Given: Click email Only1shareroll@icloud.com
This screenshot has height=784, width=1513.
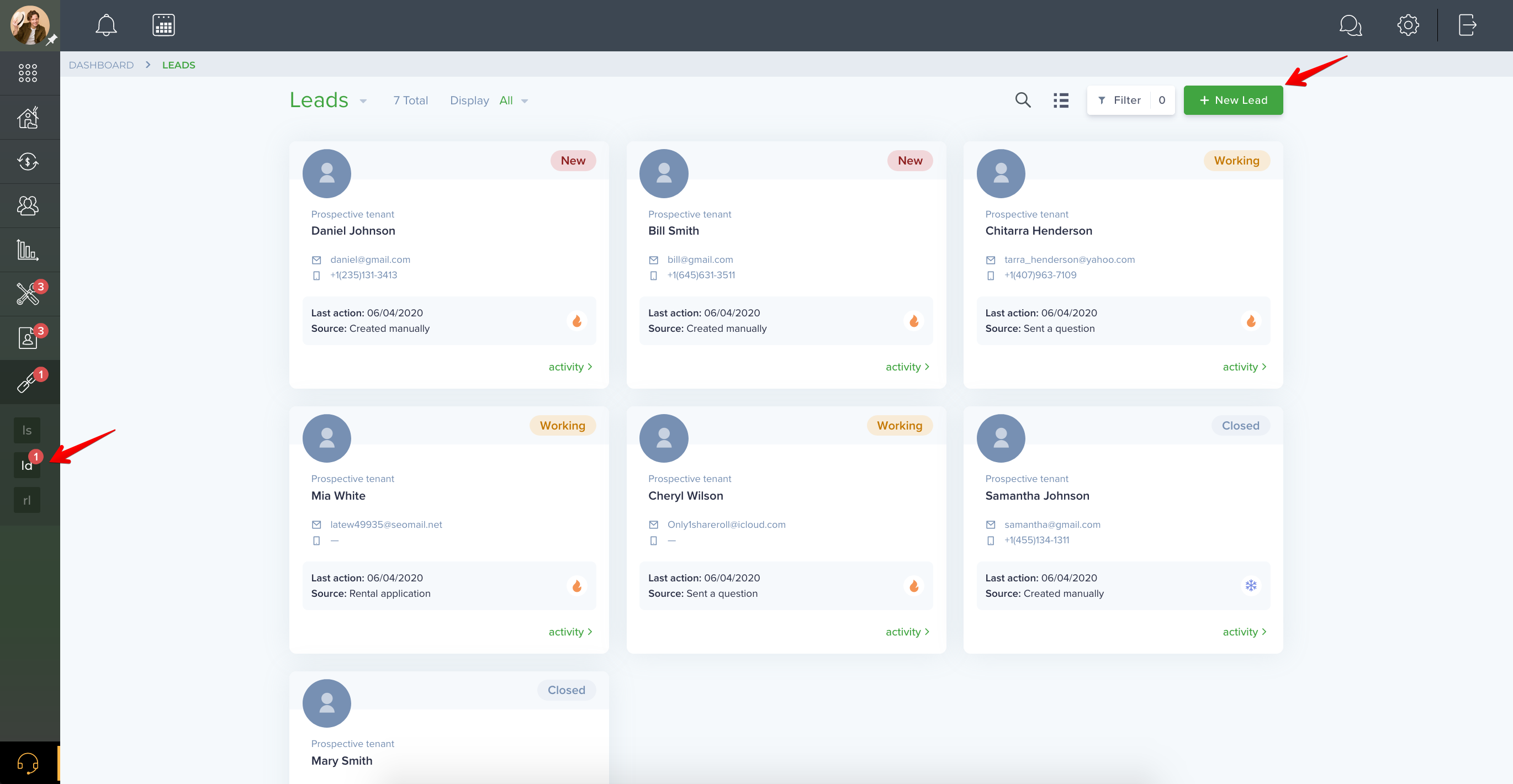Looking at the screenshot, I should click(726, 525).
